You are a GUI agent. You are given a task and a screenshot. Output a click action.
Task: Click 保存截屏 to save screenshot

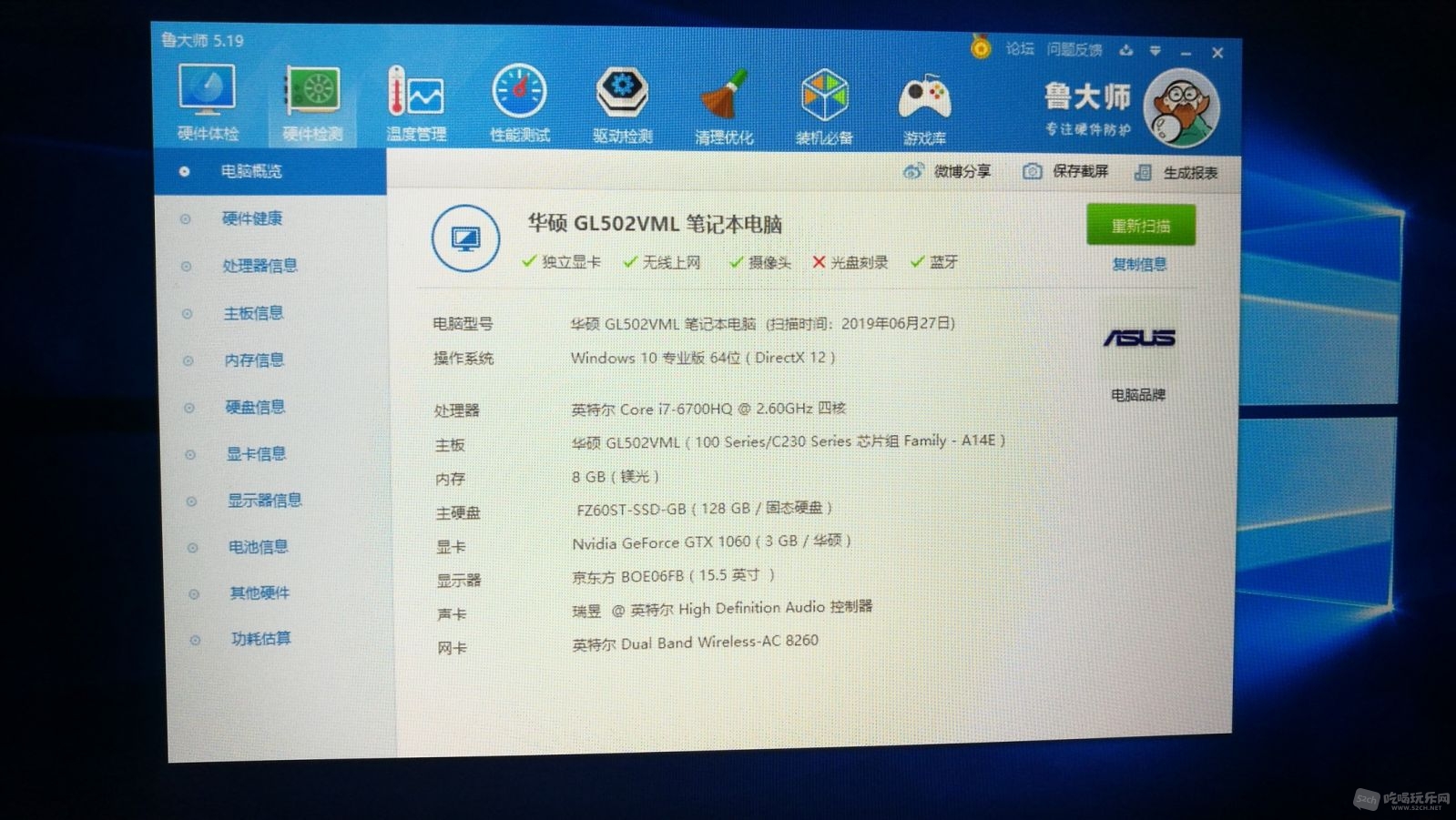click(x=1065, y=171)
